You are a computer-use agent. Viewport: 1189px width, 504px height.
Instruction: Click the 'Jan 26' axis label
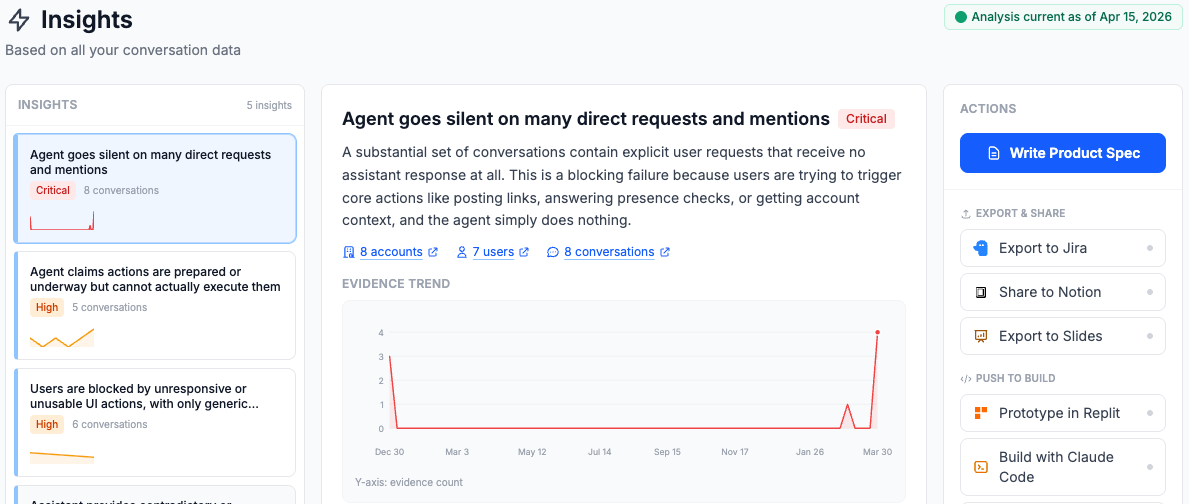tap(810, 452)
